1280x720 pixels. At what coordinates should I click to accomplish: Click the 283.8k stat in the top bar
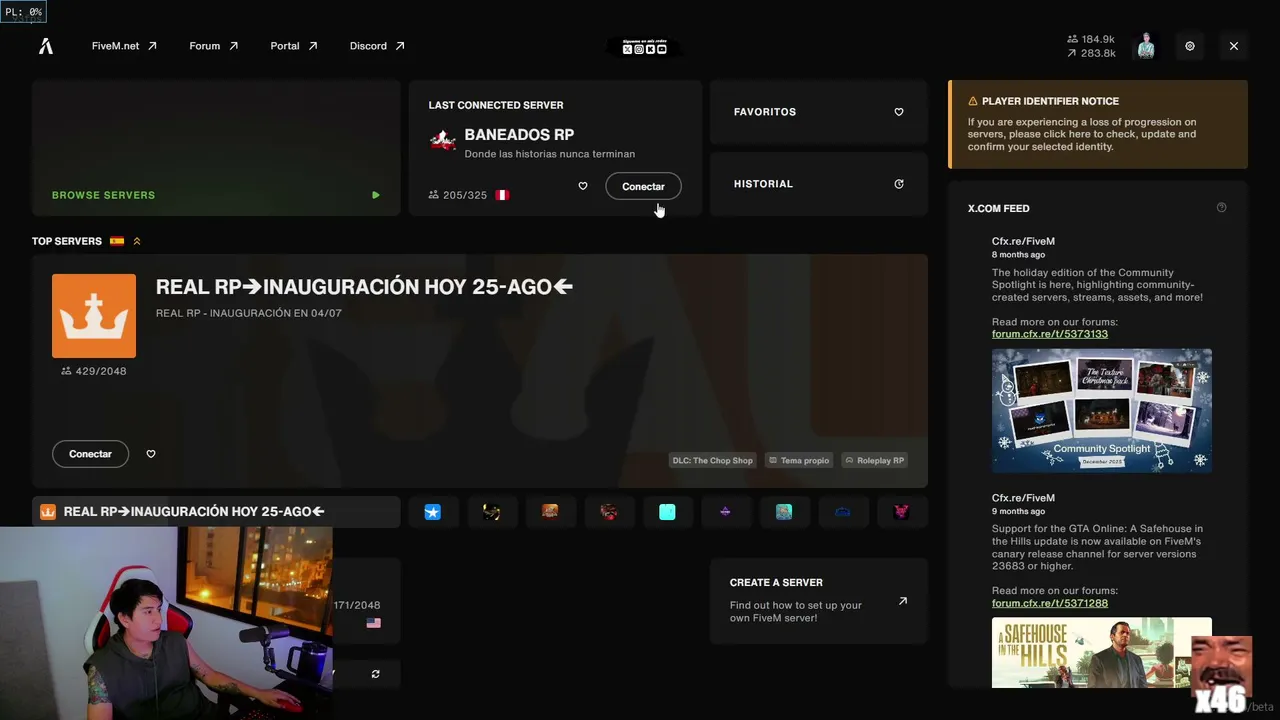tap(1091, 53)
